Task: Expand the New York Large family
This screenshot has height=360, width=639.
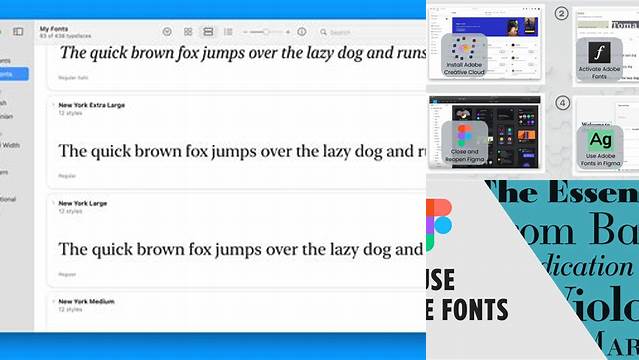Action: (x=53, y=203)
